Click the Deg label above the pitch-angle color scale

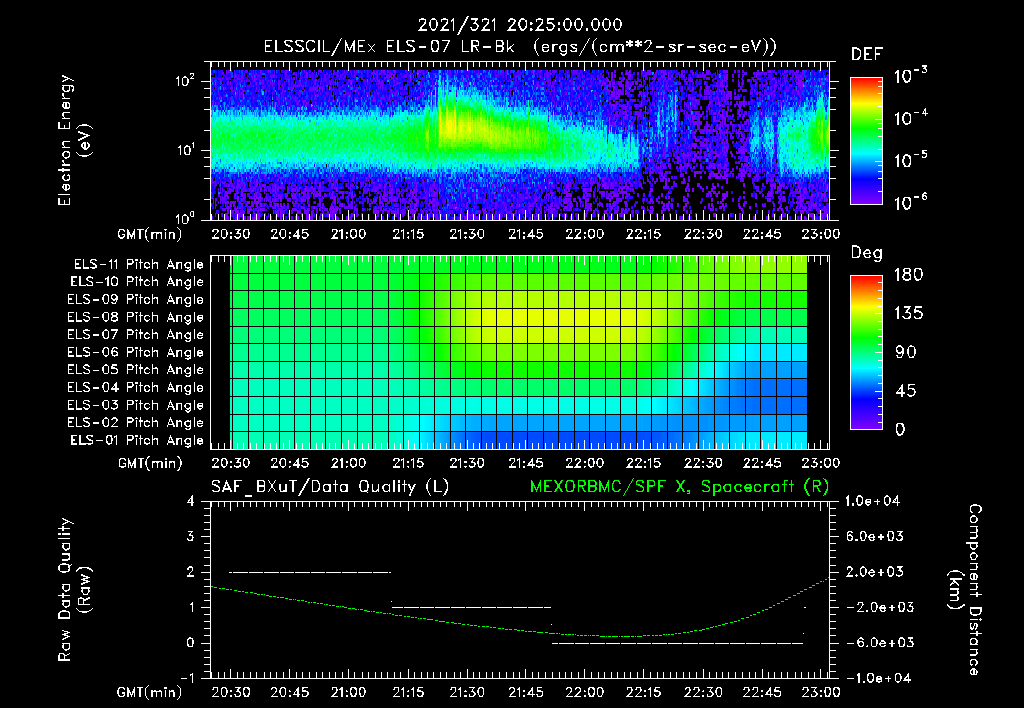coord(866,253)
